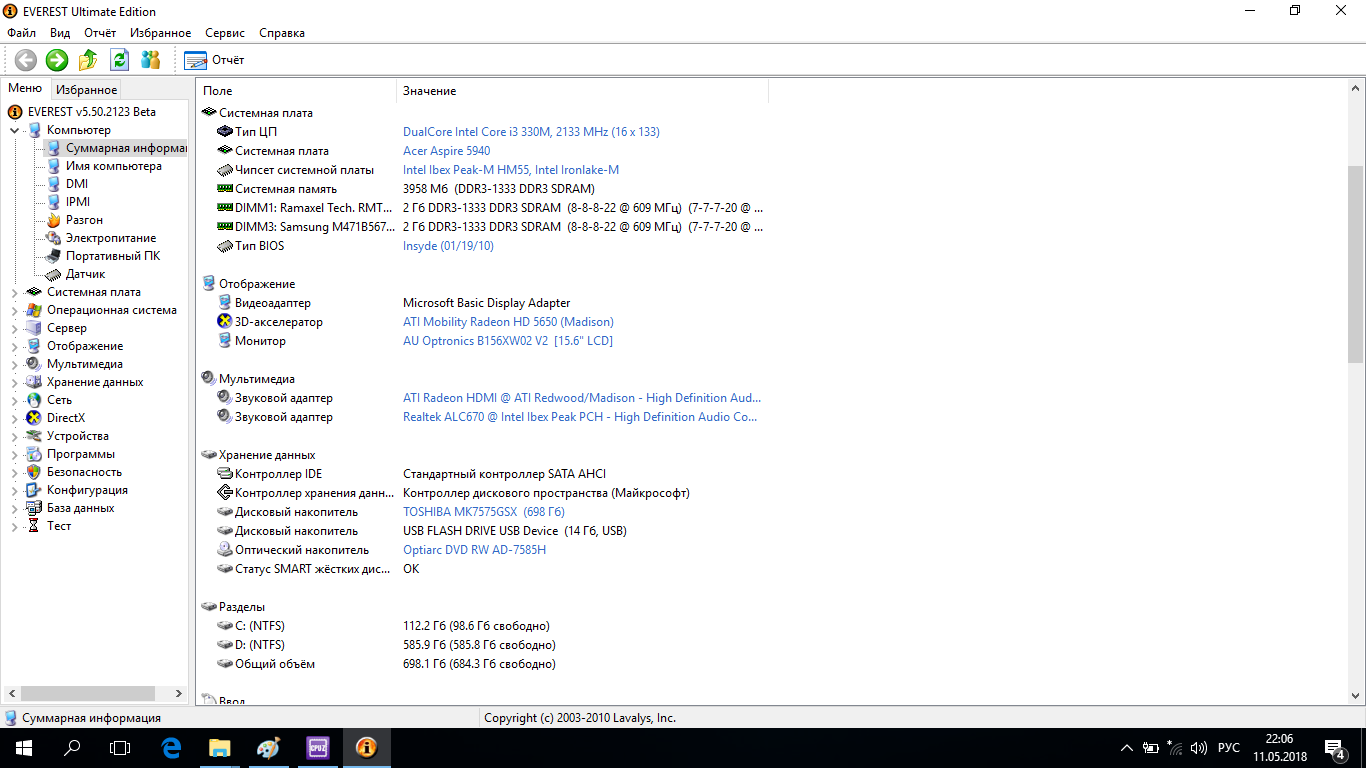The height and width of the screenshot is (768, 1366).
Task: Expand the Мультимедиа tree node
Action: click(x=15, y=364)
